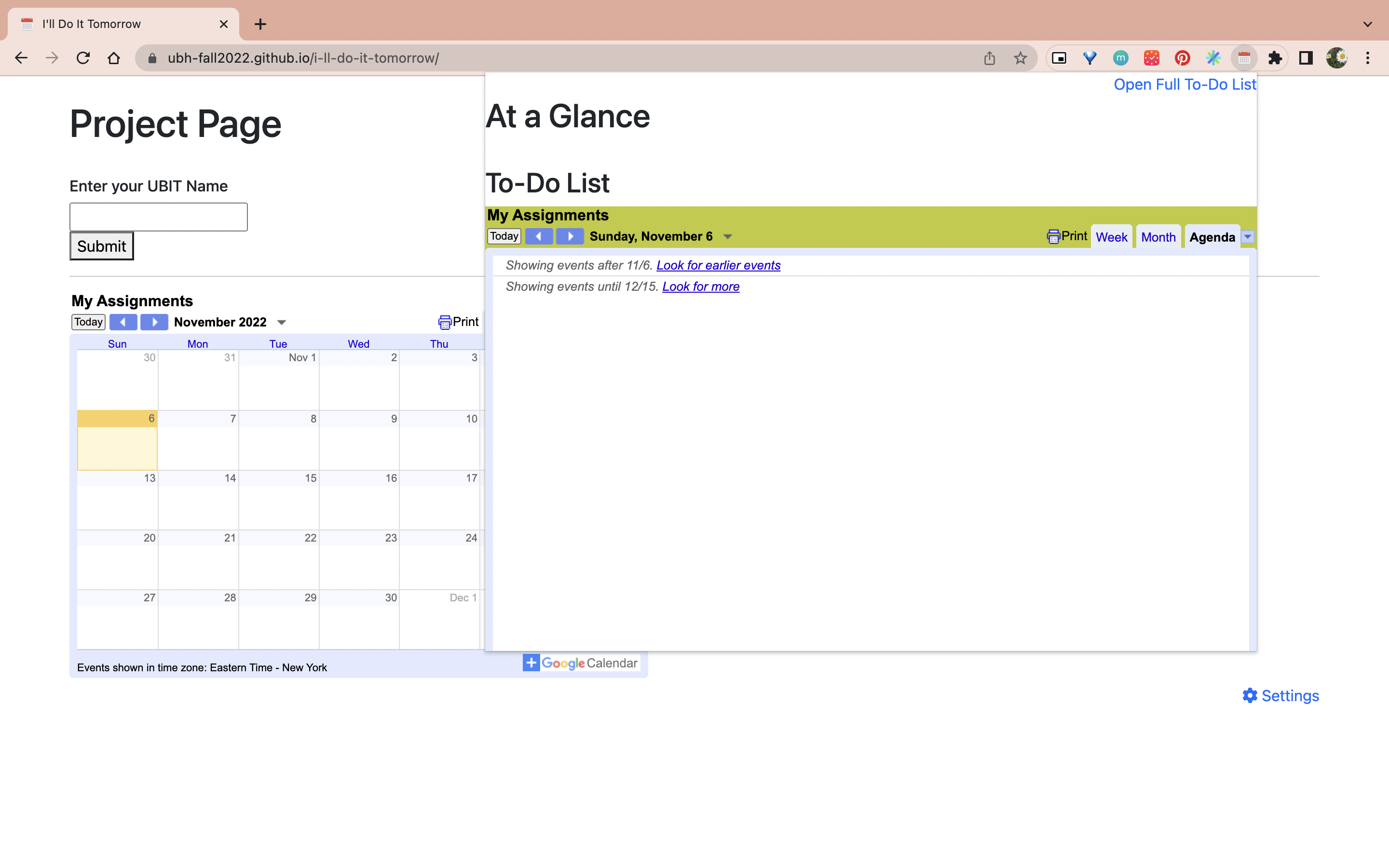The height and width of the screenshot is (868, 1389).
Task: Reload the current page
Action: tap(83, 58)
